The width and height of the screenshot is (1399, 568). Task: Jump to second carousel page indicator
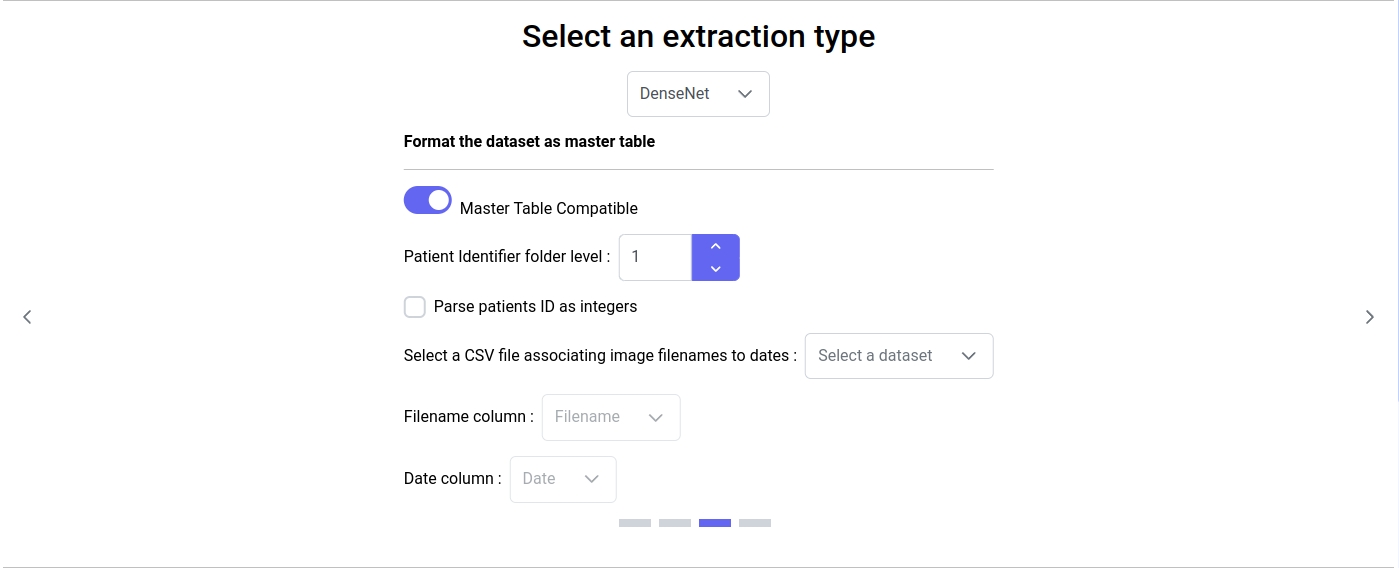coord(675,523)
